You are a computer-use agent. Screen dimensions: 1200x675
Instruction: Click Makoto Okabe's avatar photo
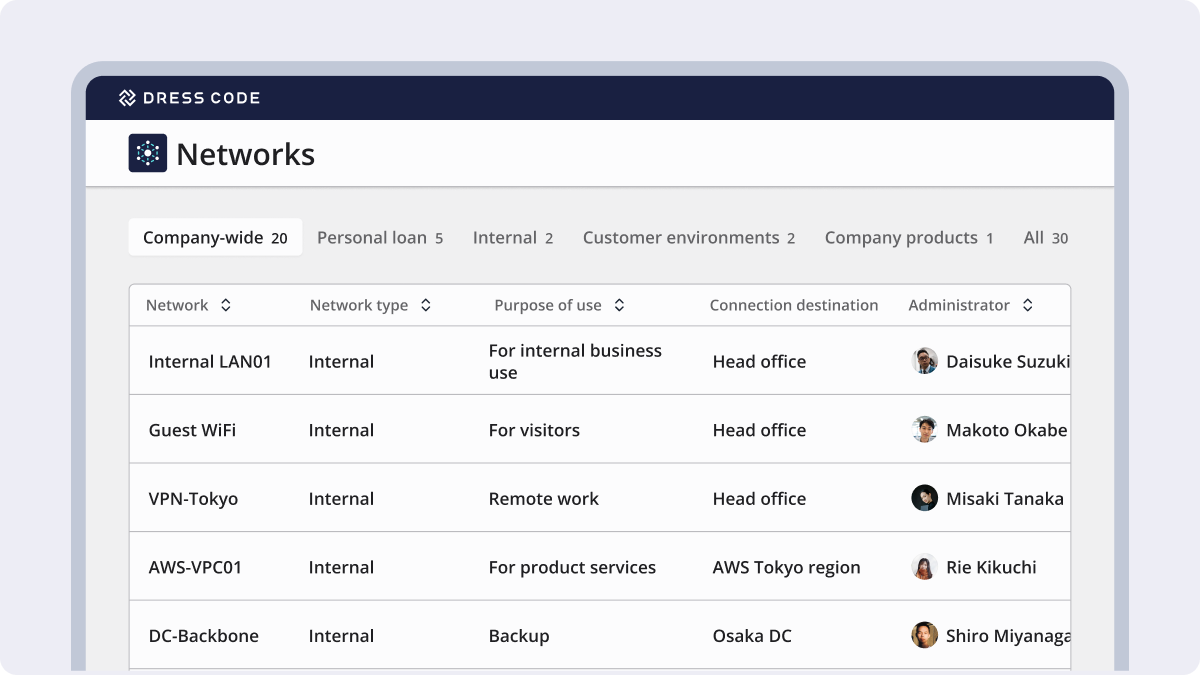click(x=924, y=429)
